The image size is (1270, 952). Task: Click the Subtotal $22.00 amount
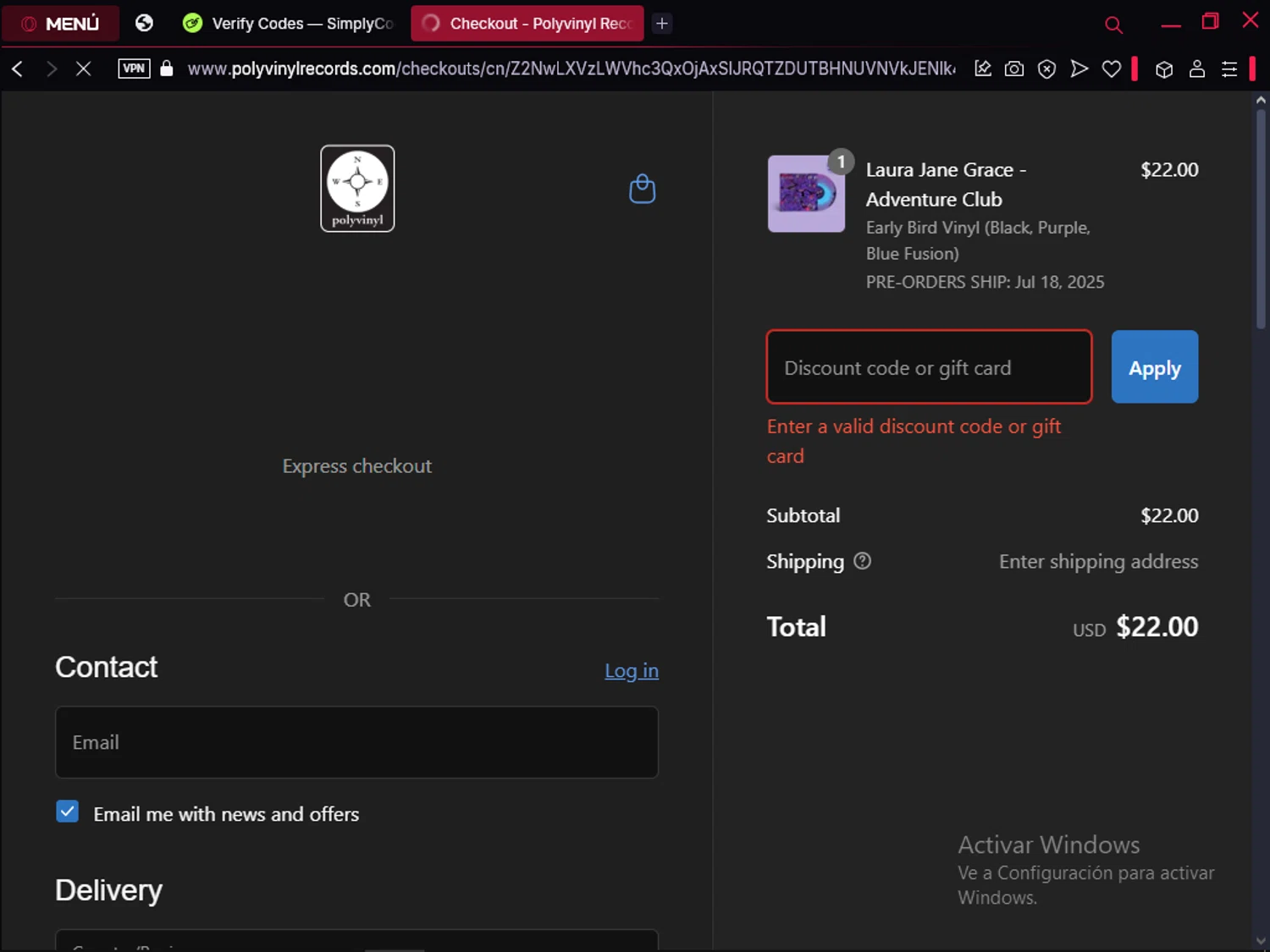click(x=1169, y=515)
